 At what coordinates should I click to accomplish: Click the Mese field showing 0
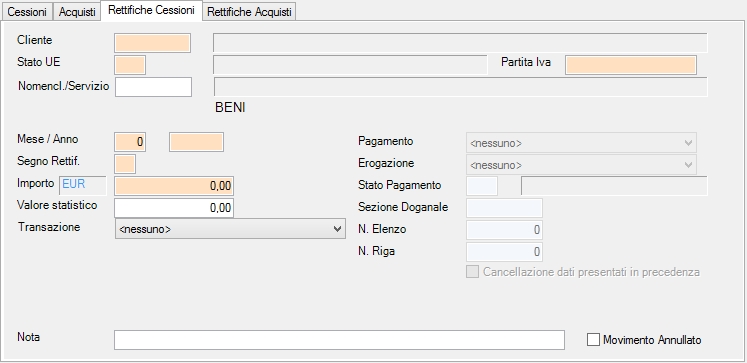[130, 142]
